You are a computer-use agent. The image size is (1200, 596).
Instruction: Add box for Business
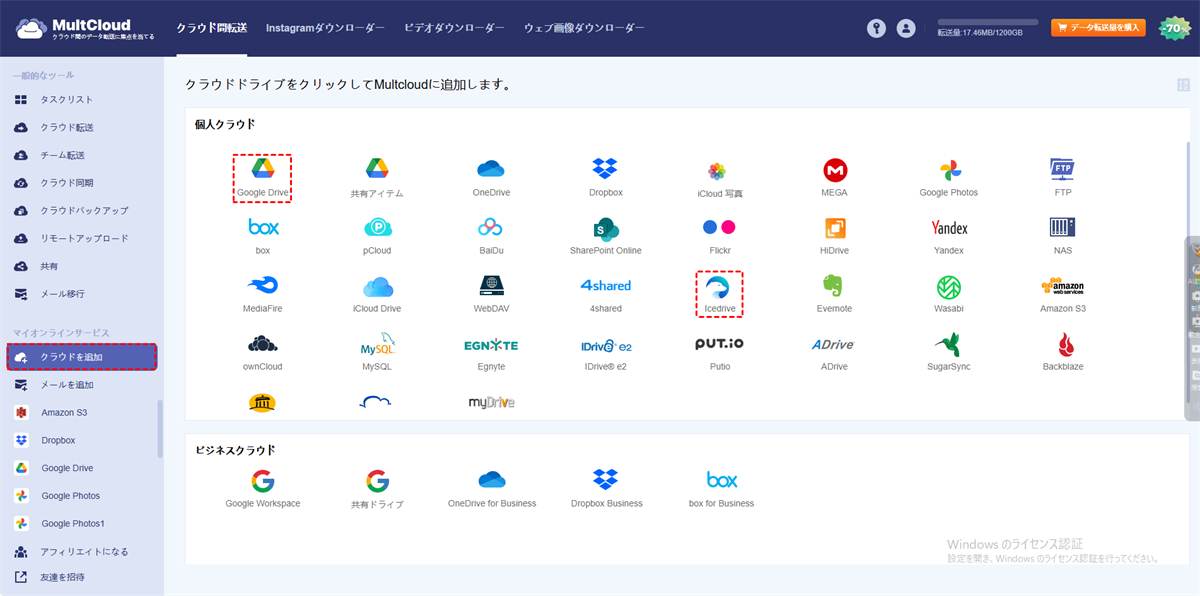pyautogui.click(x=721, y=489)
